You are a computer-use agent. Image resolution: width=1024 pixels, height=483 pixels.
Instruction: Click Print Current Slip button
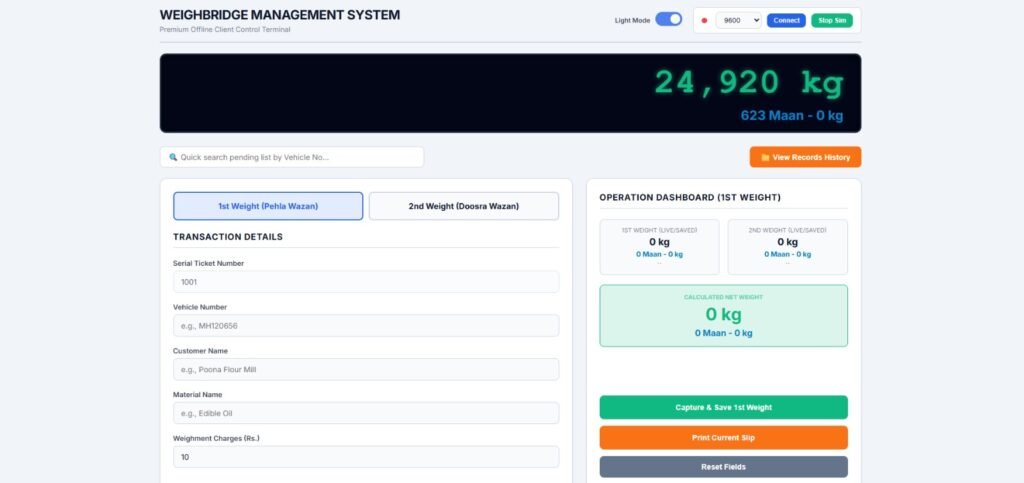(x=724, y=437)
